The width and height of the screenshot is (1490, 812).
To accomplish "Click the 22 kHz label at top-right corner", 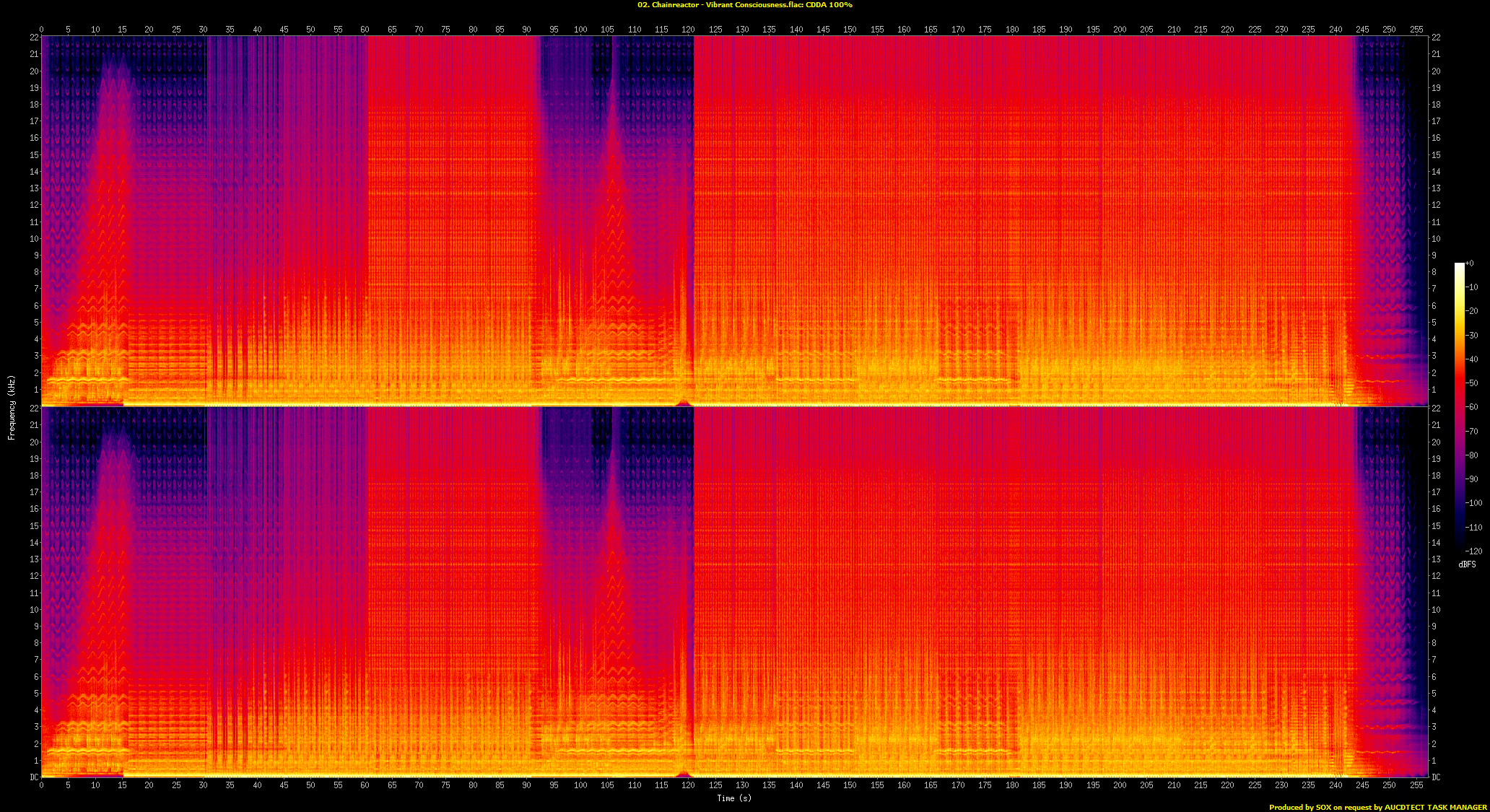I will pos(1436,38).
